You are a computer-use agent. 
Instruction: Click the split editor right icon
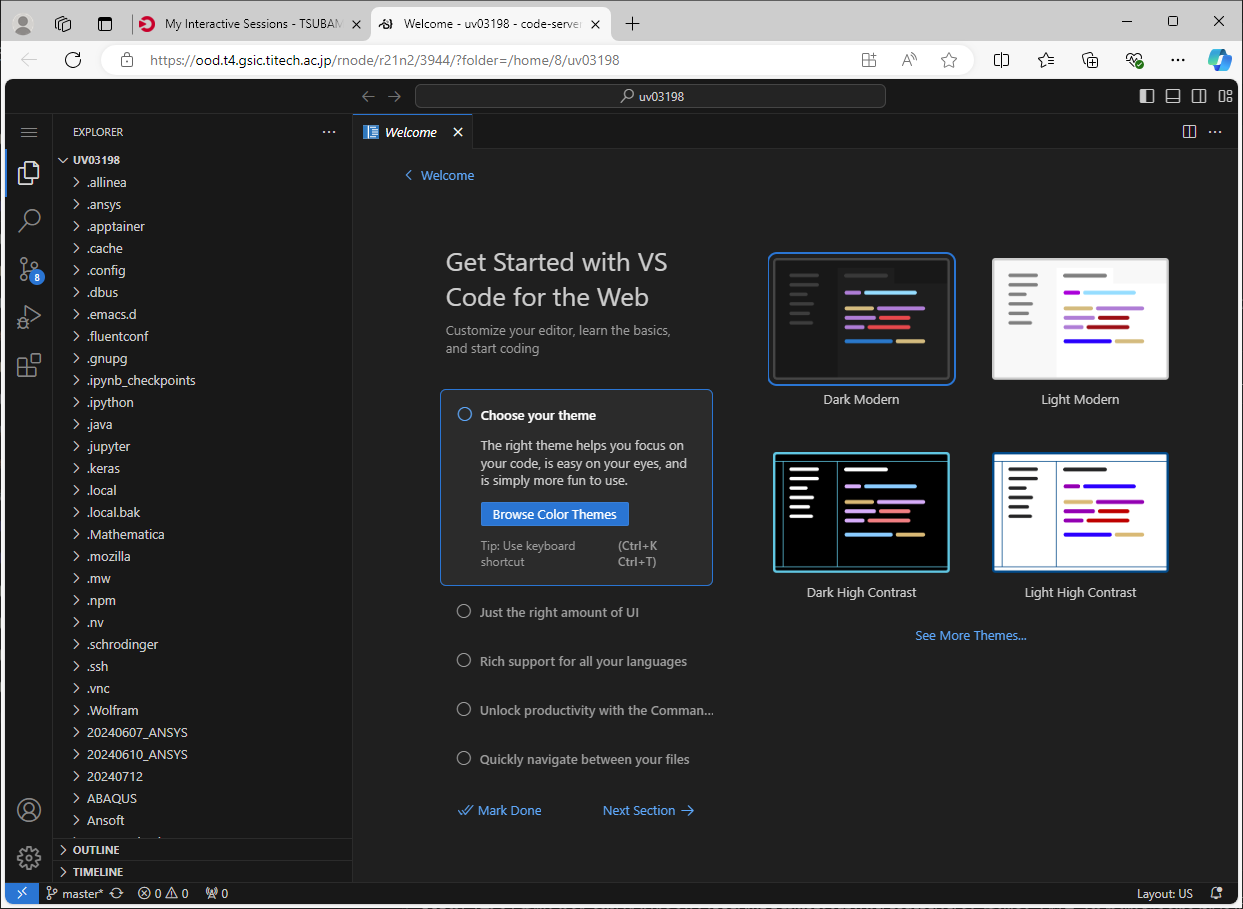[1189, 132]
